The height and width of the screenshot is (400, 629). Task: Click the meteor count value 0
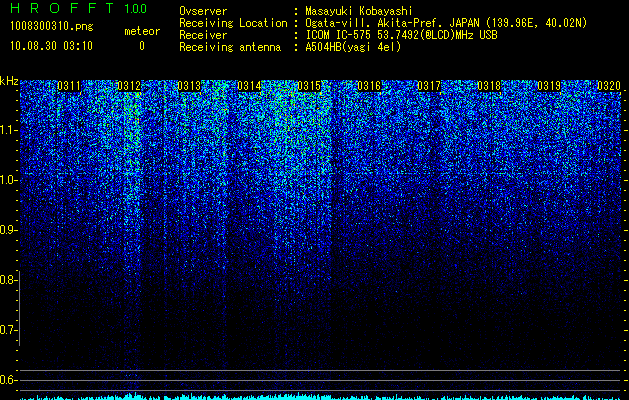pyautogui.click(x=142, y=46)
